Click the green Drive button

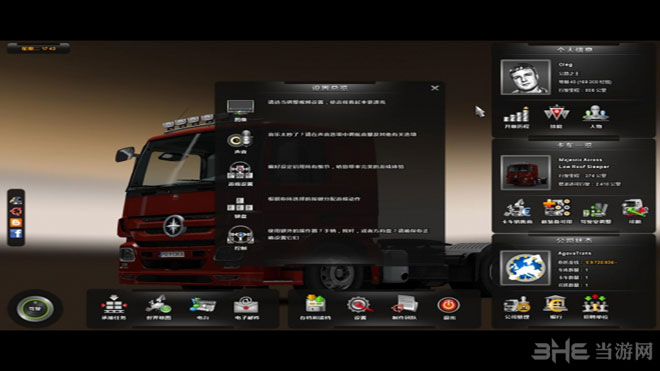click(35, 309)
